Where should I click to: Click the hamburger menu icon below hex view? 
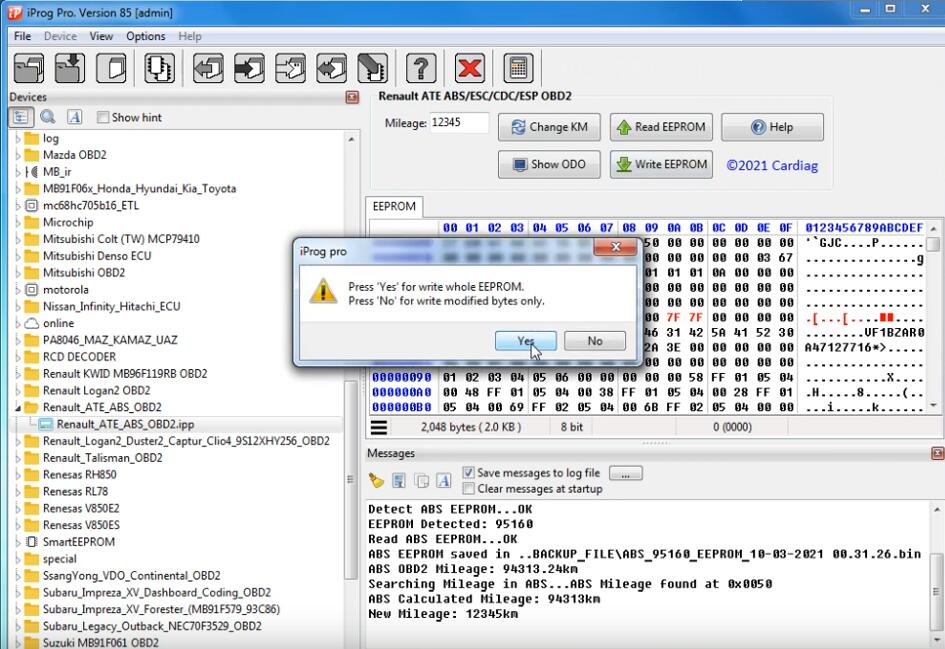[x=379, y=427]
